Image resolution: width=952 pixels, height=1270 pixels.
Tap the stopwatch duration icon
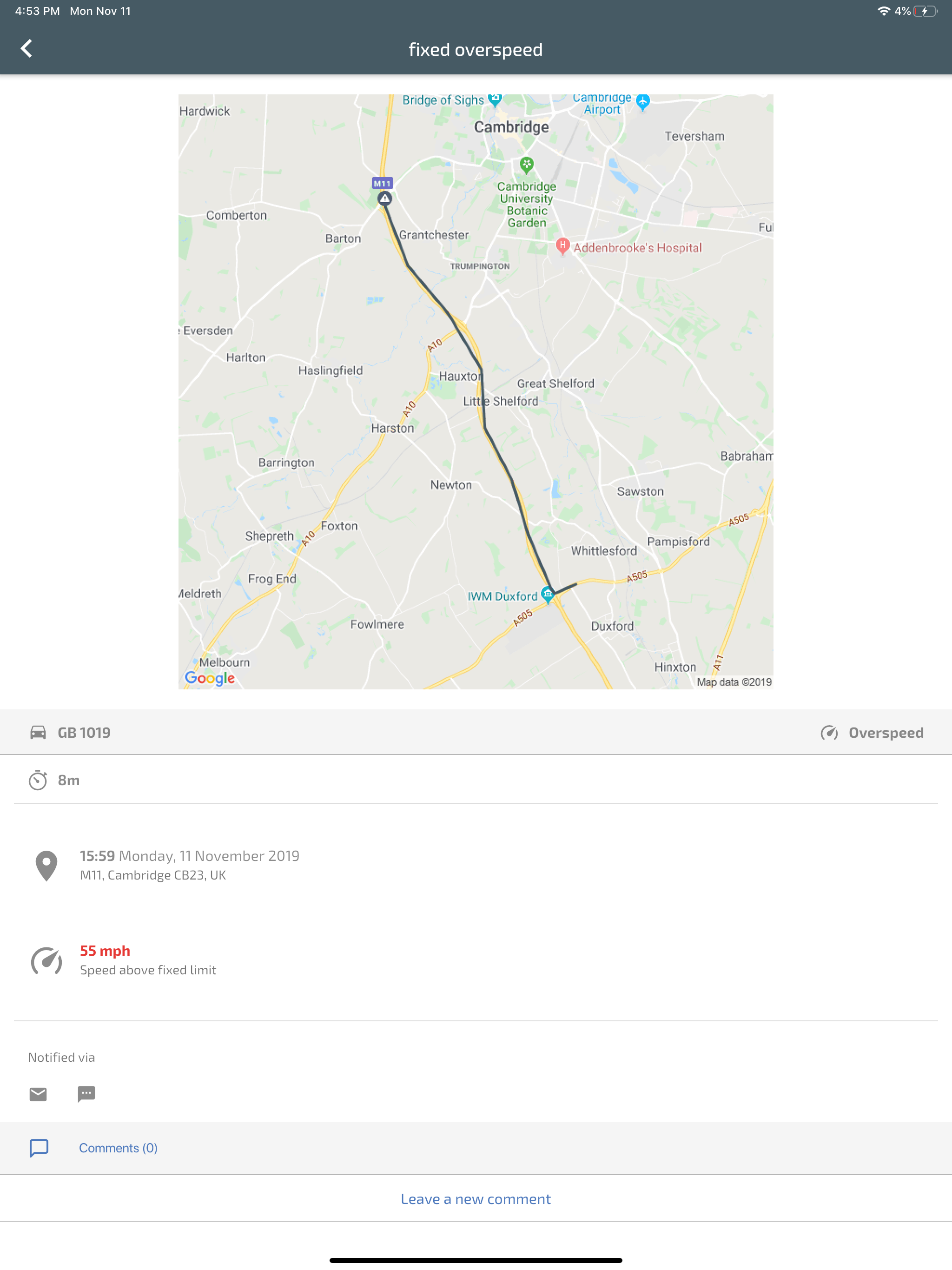(38, 780)
